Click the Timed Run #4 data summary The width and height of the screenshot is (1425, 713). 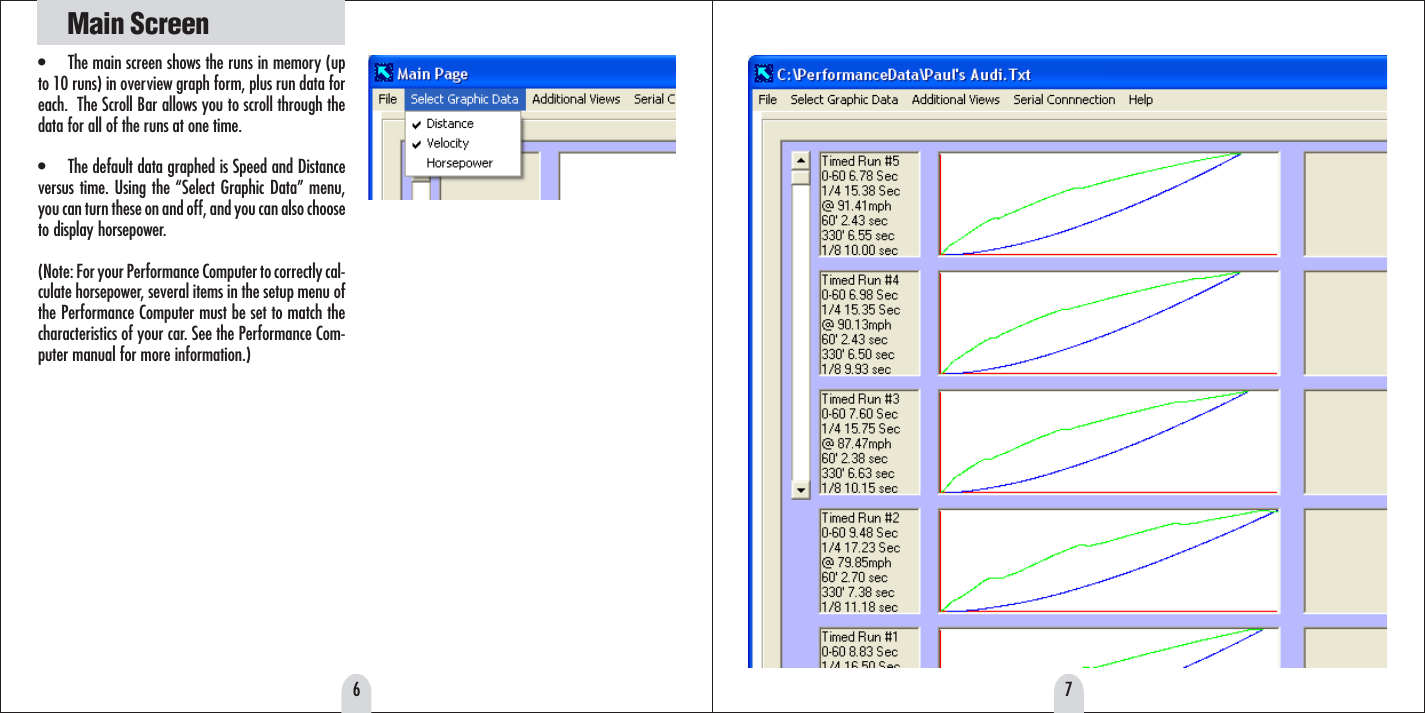point(869,322)
